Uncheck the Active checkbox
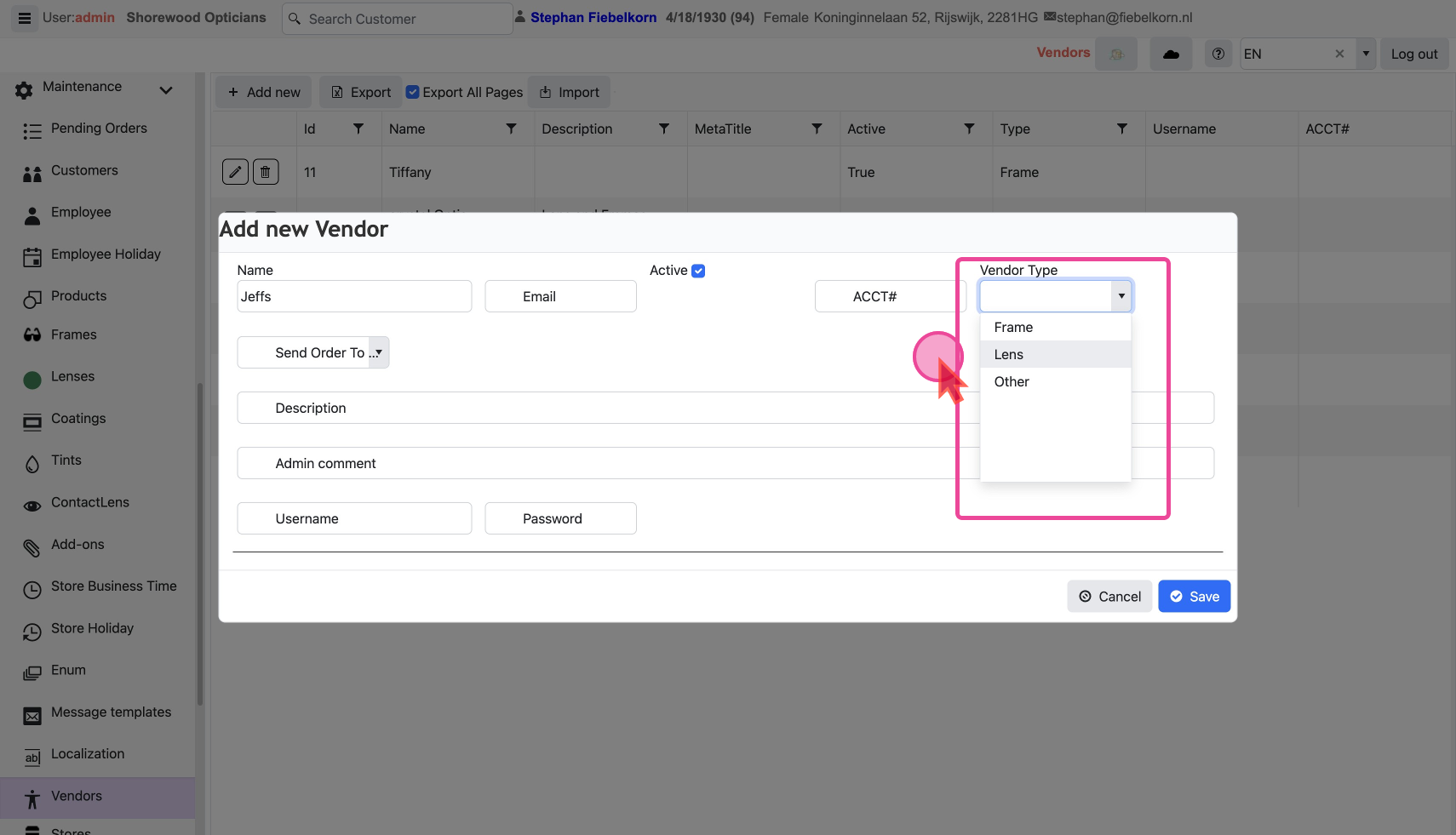Screen dimensions: 1456x835 698,271
